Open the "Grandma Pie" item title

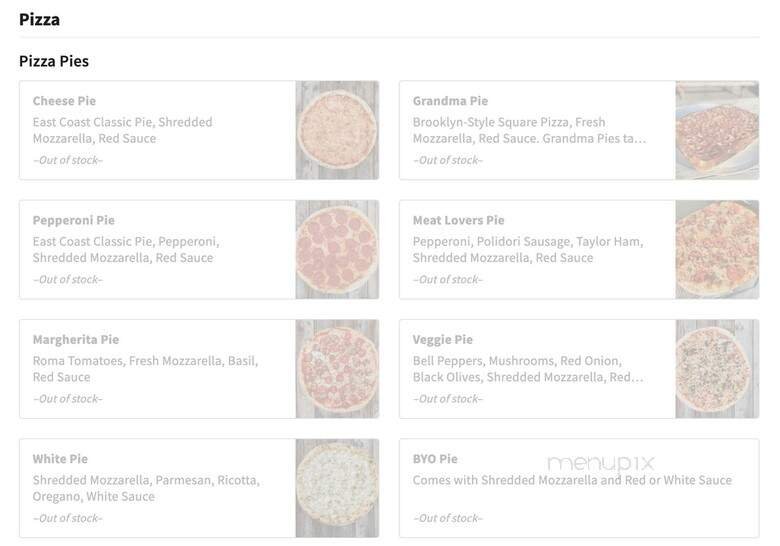(450, 101)
